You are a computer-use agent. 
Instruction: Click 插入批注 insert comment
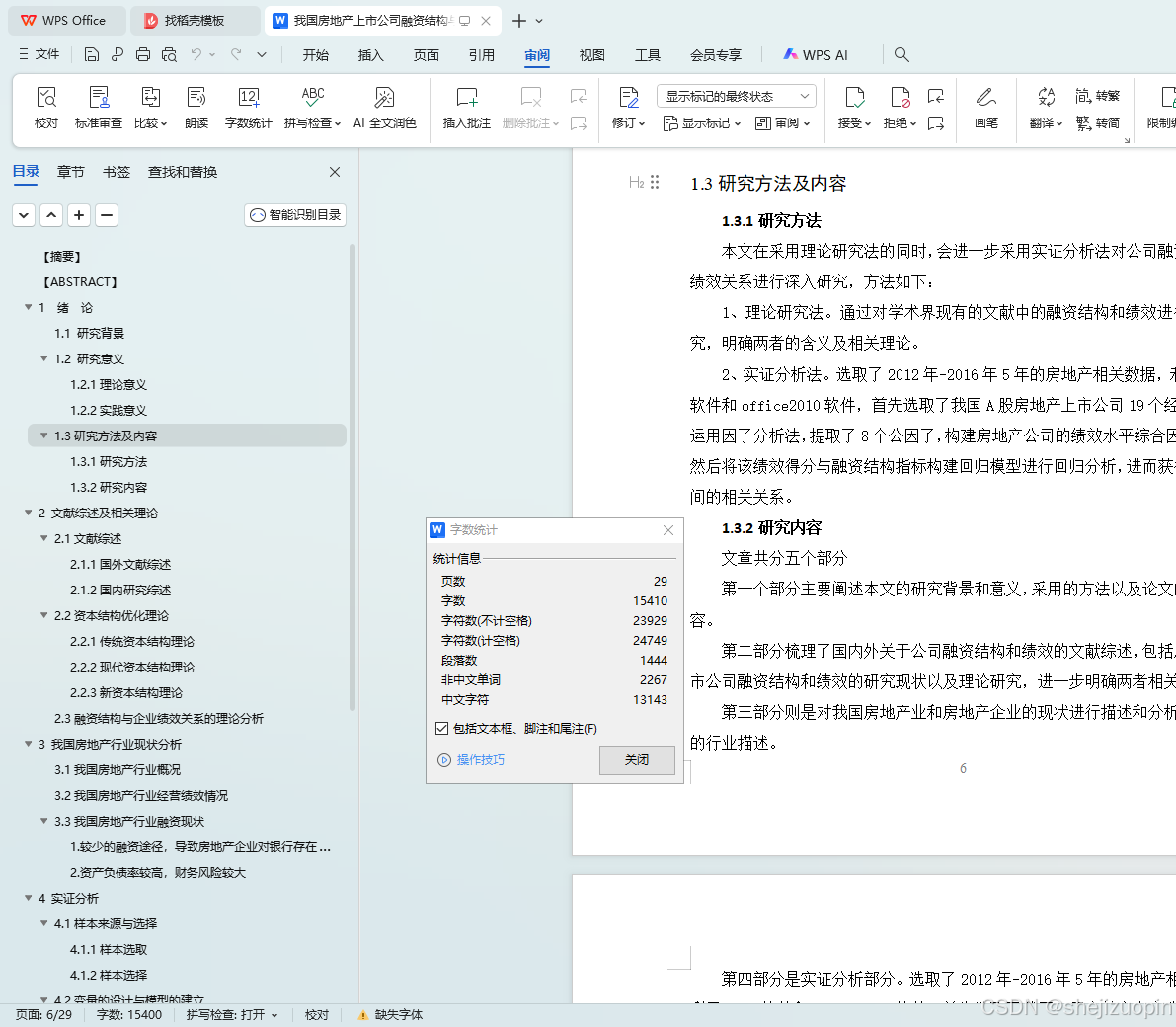click(466, 108)
